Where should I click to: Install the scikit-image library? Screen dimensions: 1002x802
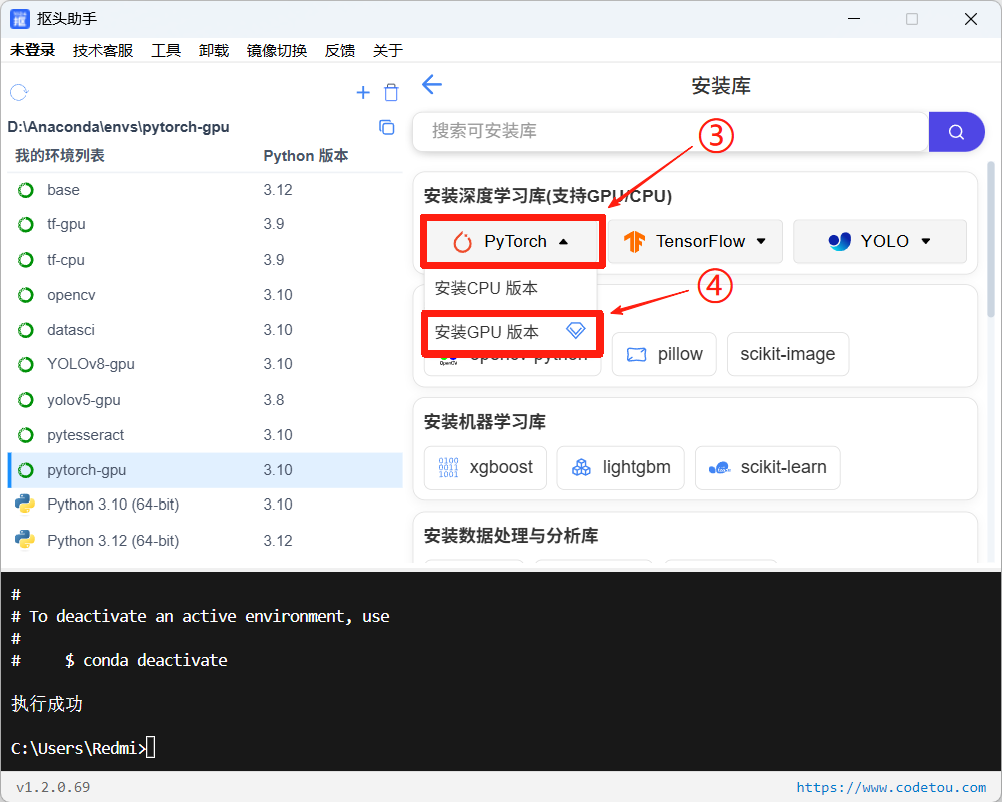[x=788, y=354]
